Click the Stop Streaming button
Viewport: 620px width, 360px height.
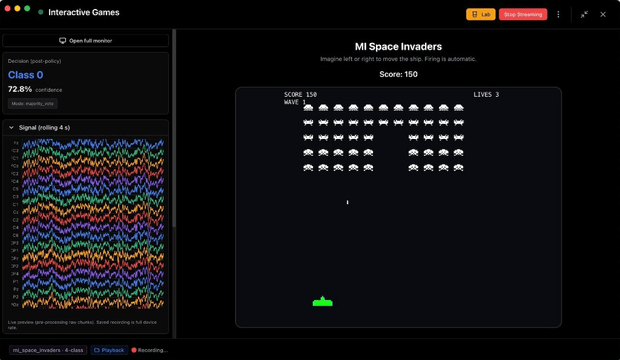pyautogui.click(x=523, y=14)
